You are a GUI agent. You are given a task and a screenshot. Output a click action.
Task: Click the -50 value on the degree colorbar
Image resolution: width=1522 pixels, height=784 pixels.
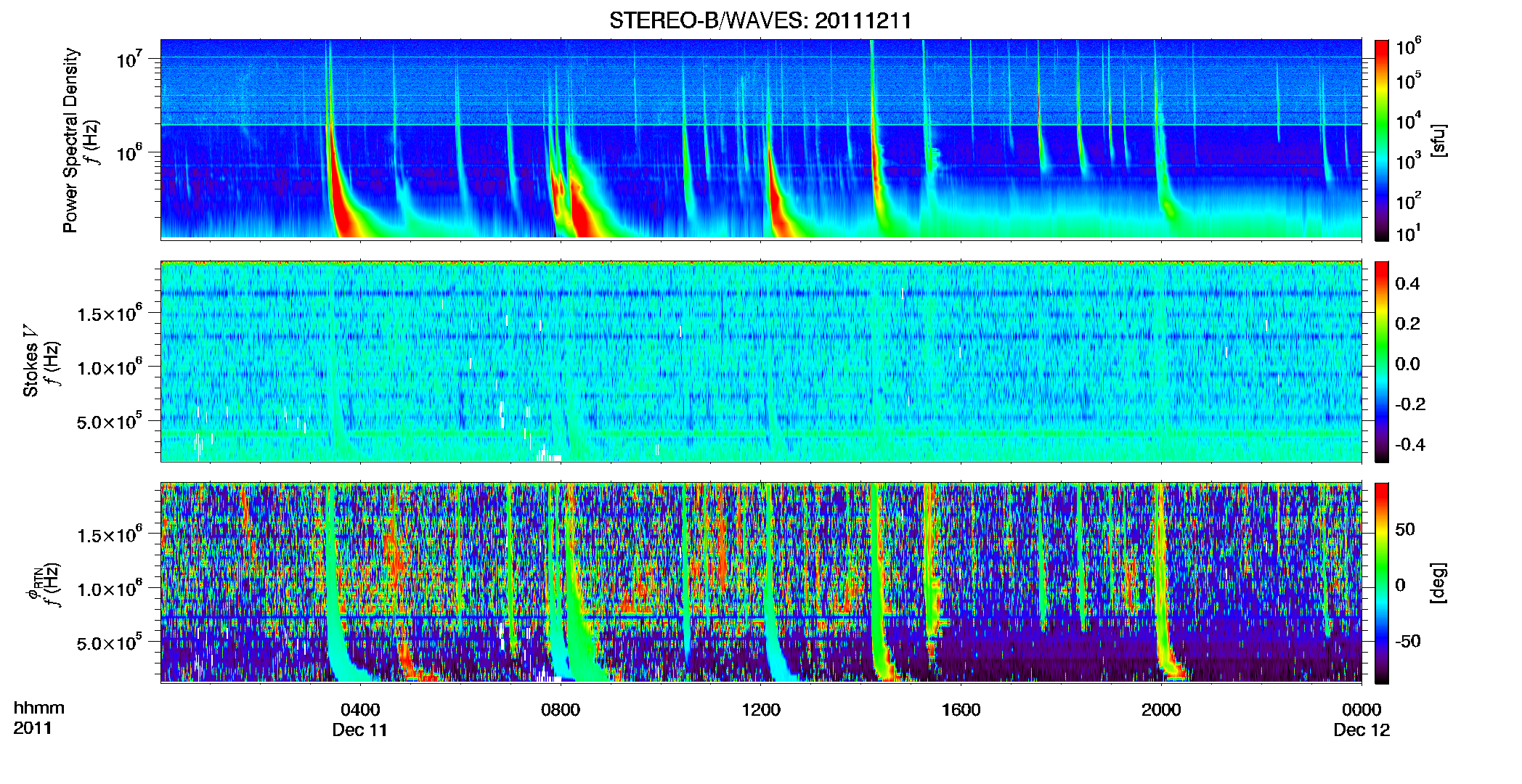pos(1408,641)
